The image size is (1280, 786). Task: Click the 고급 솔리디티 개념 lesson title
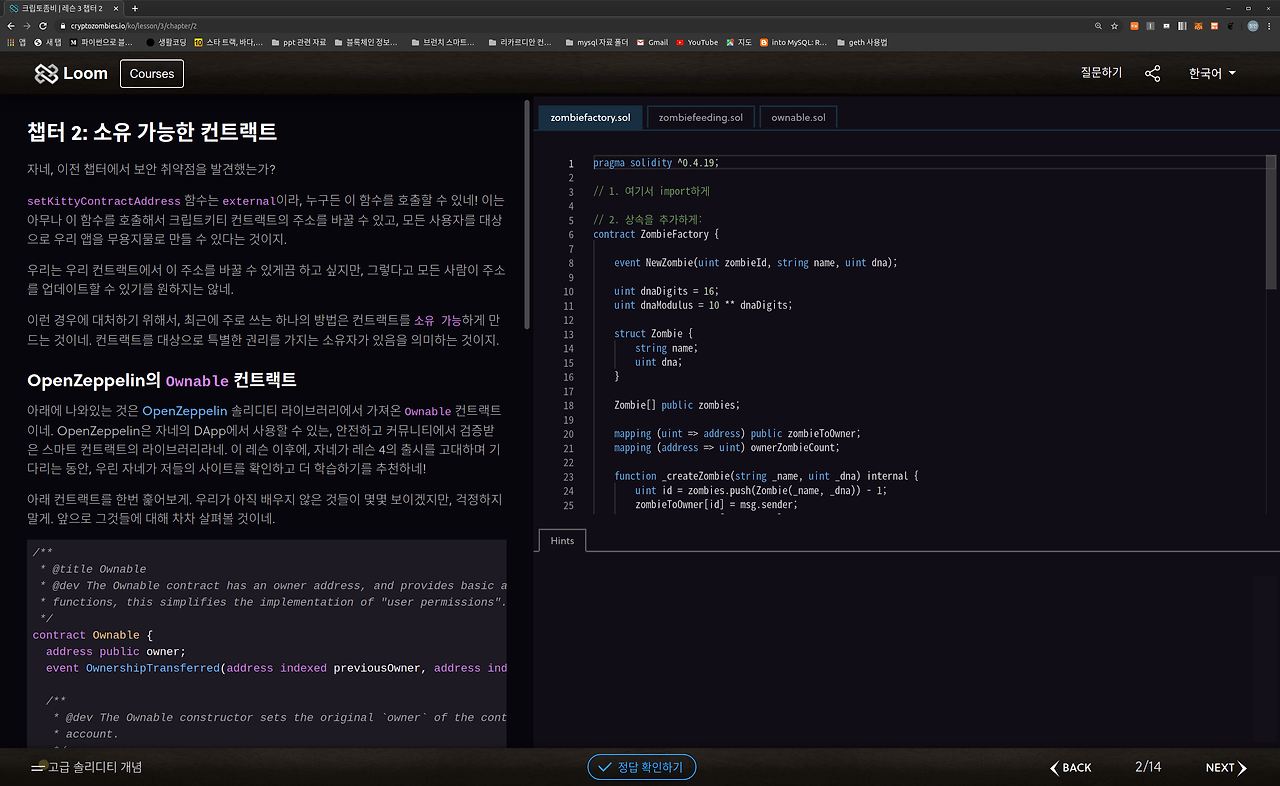[95, 767]
